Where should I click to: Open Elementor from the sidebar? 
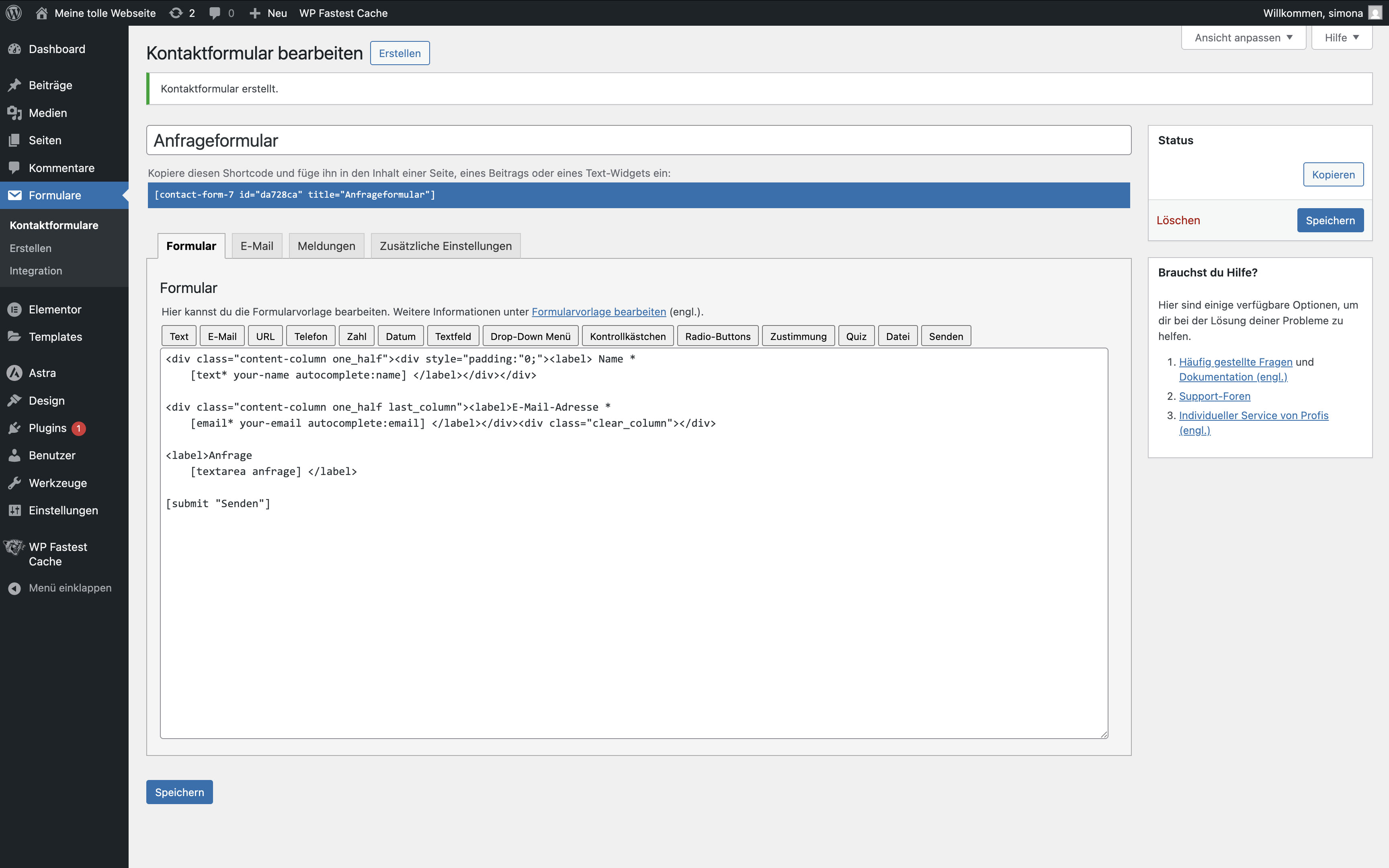(55, 309)
